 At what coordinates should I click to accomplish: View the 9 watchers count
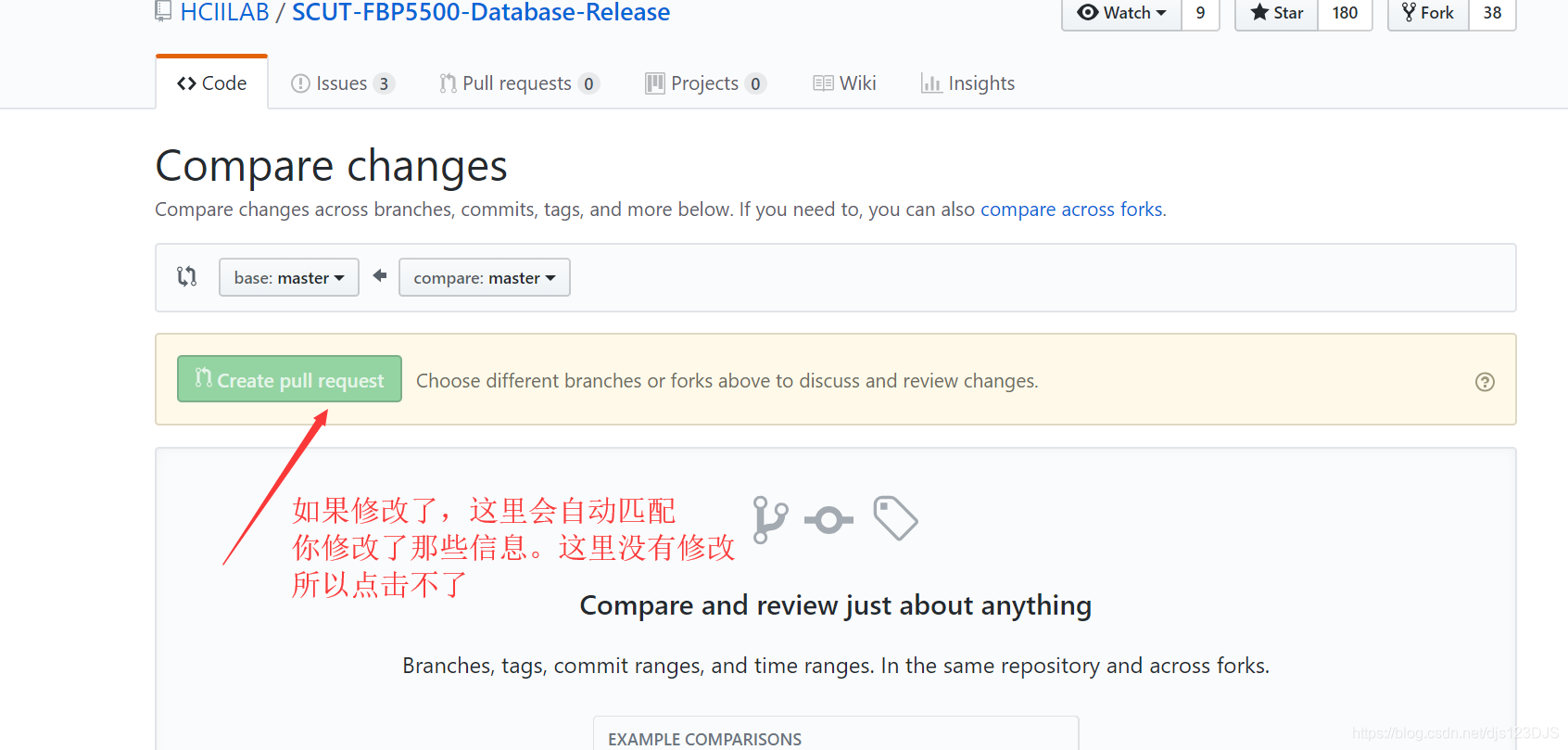click(1200, 13)
